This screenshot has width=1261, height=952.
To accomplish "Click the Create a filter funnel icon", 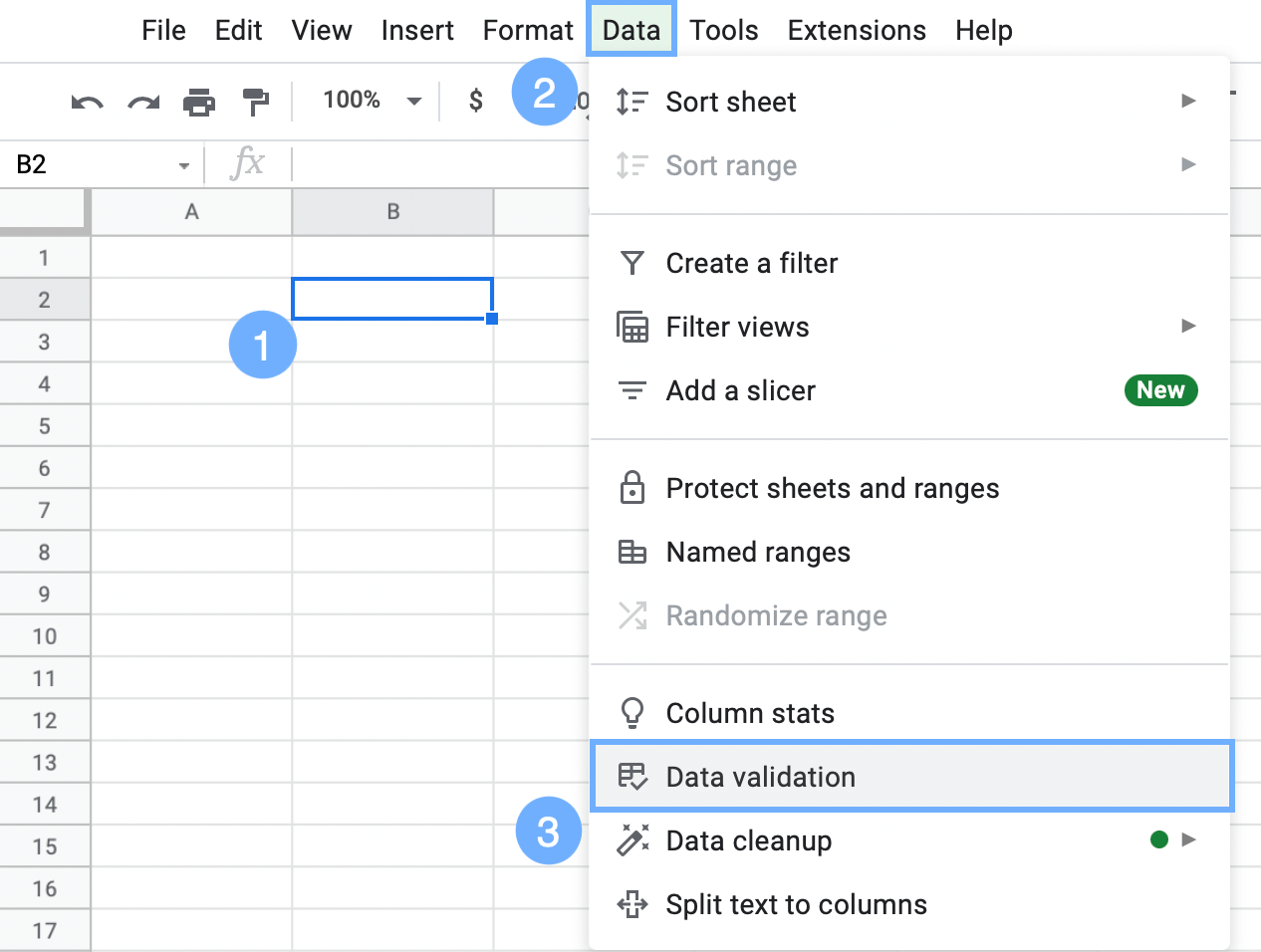I will coord(632,263).
